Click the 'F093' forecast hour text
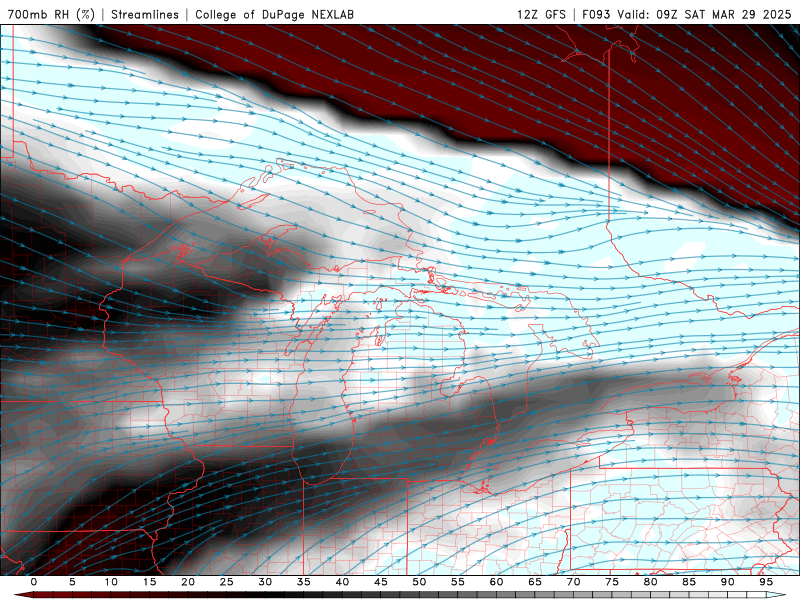 pyautogui.click(x=596, y=14)
